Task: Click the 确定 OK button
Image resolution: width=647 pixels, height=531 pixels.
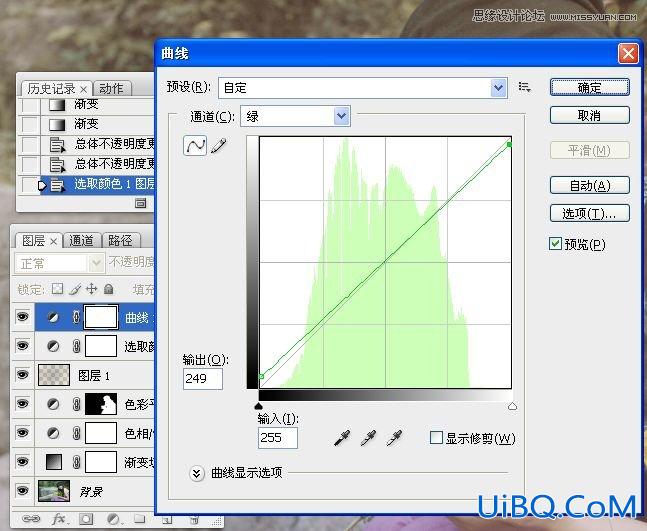Action: click(x=590, y=87)
